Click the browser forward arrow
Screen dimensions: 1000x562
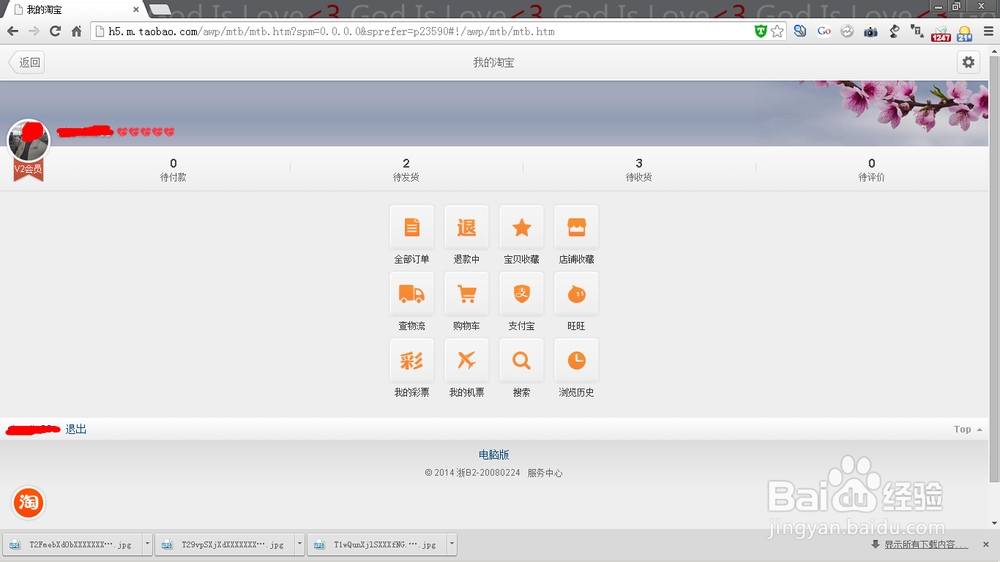34,31
